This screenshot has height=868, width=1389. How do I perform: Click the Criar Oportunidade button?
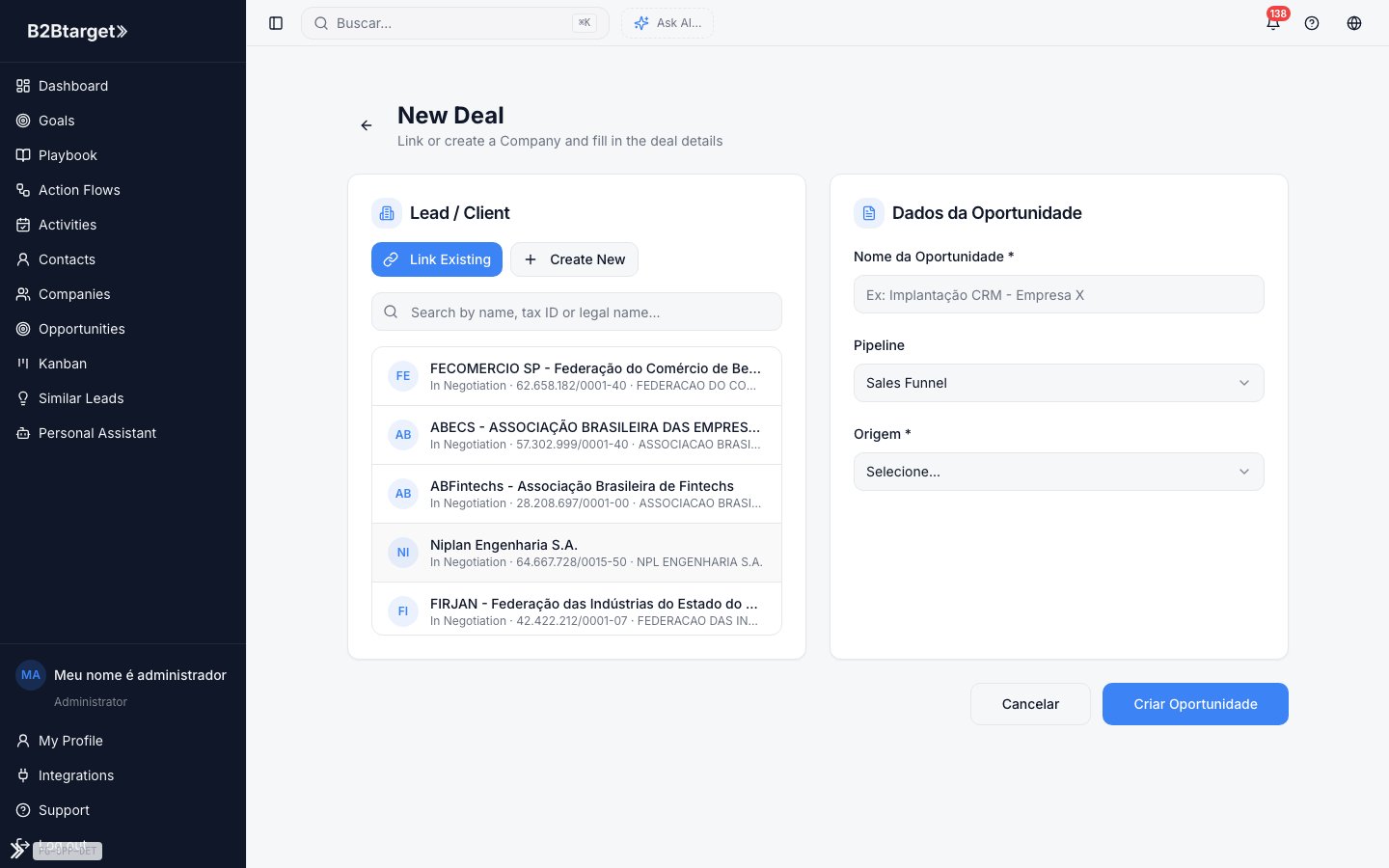coord(1195,704)
